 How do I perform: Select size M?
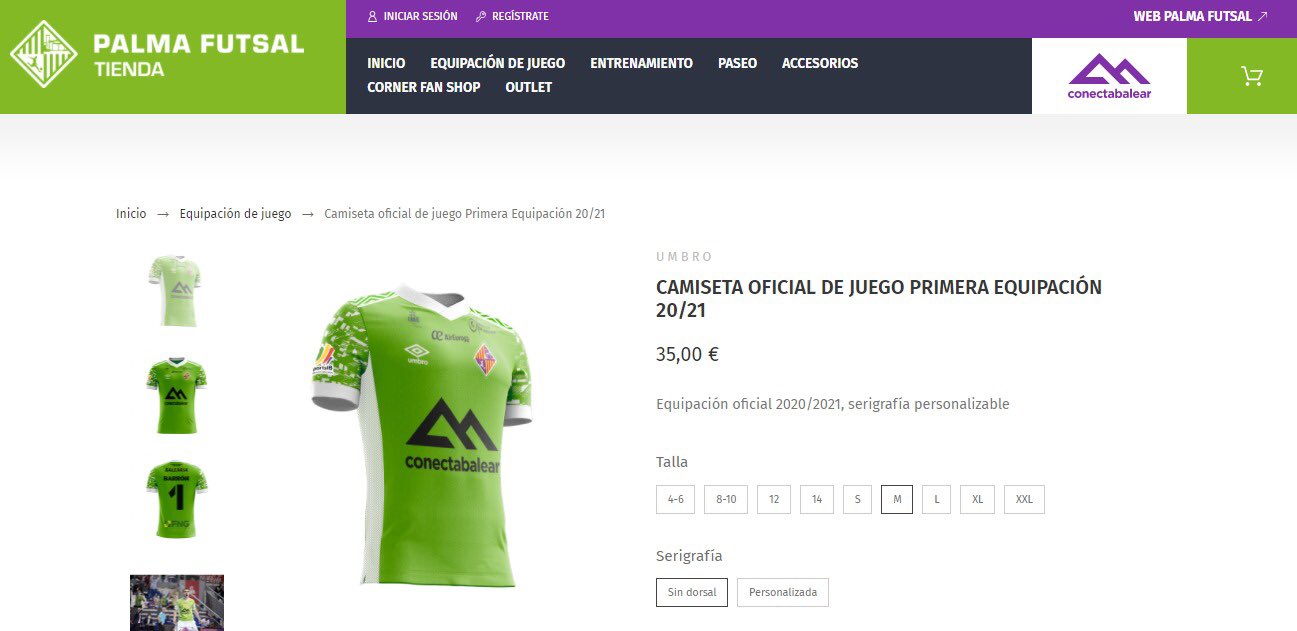click(897, 499)
